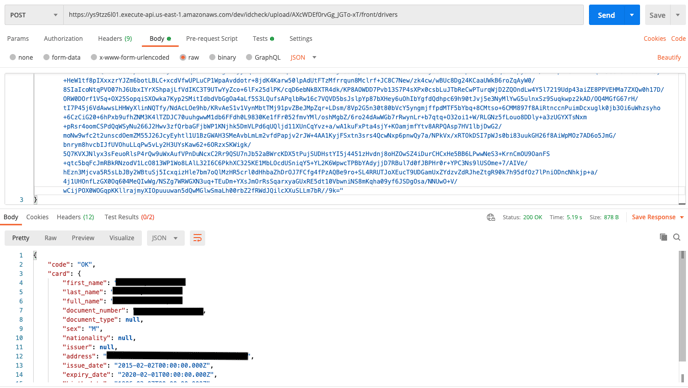This screenshot has width=688, height=388.
Task: Click the "nationality": null line
Action: click(99, 338)
